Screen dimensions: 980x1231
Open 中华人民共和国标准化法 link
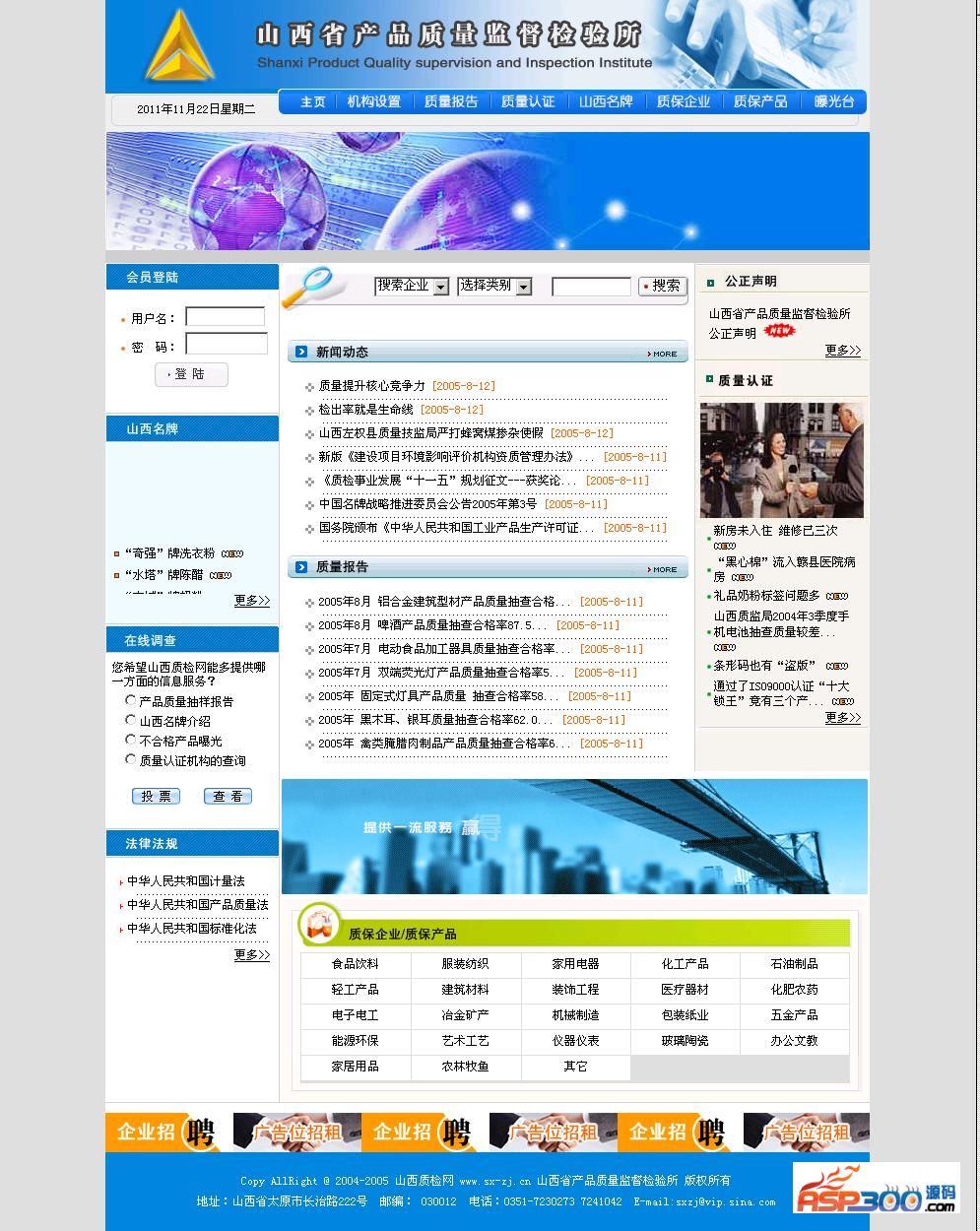tap(191, 929)
